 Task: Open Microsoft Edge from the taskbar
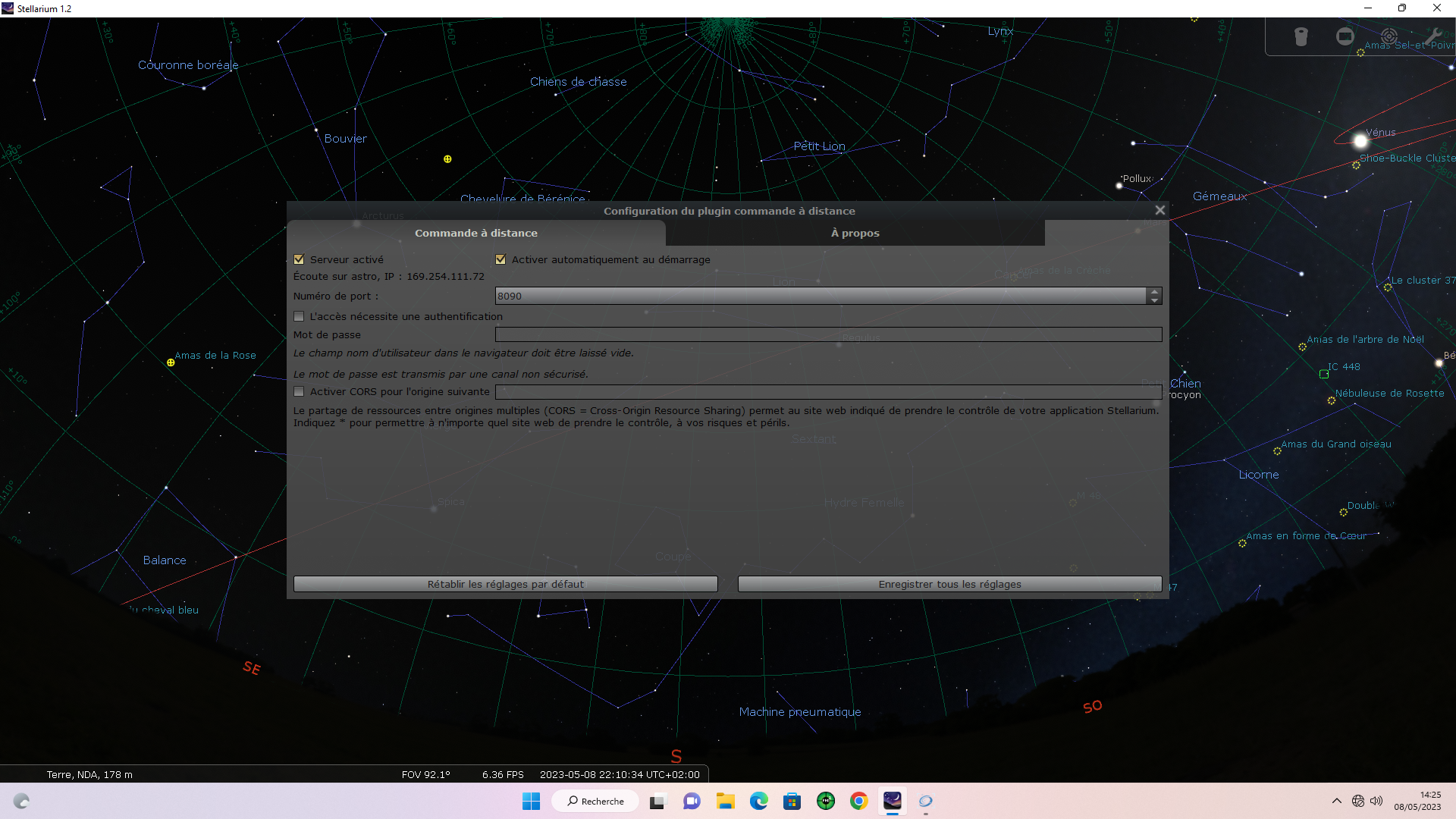[x=758, y=801]
